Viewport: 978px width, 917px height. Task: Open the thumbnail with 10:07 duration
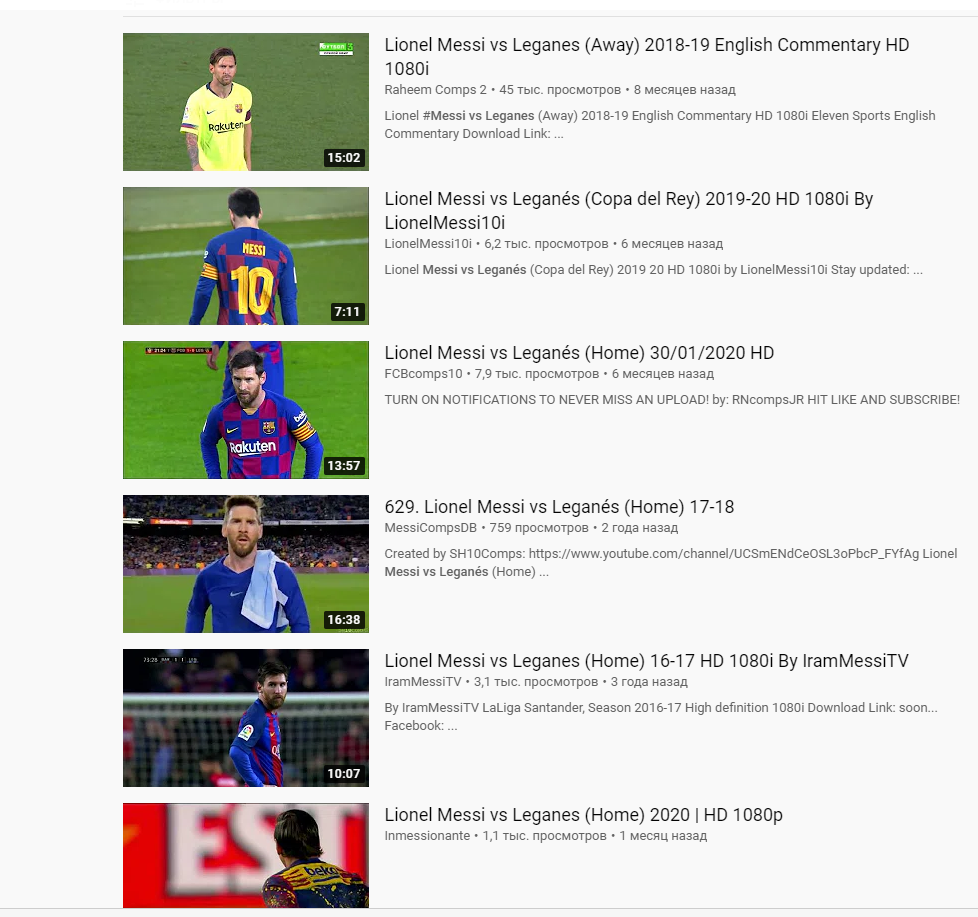pyautogui.click(x=246, y=718)
